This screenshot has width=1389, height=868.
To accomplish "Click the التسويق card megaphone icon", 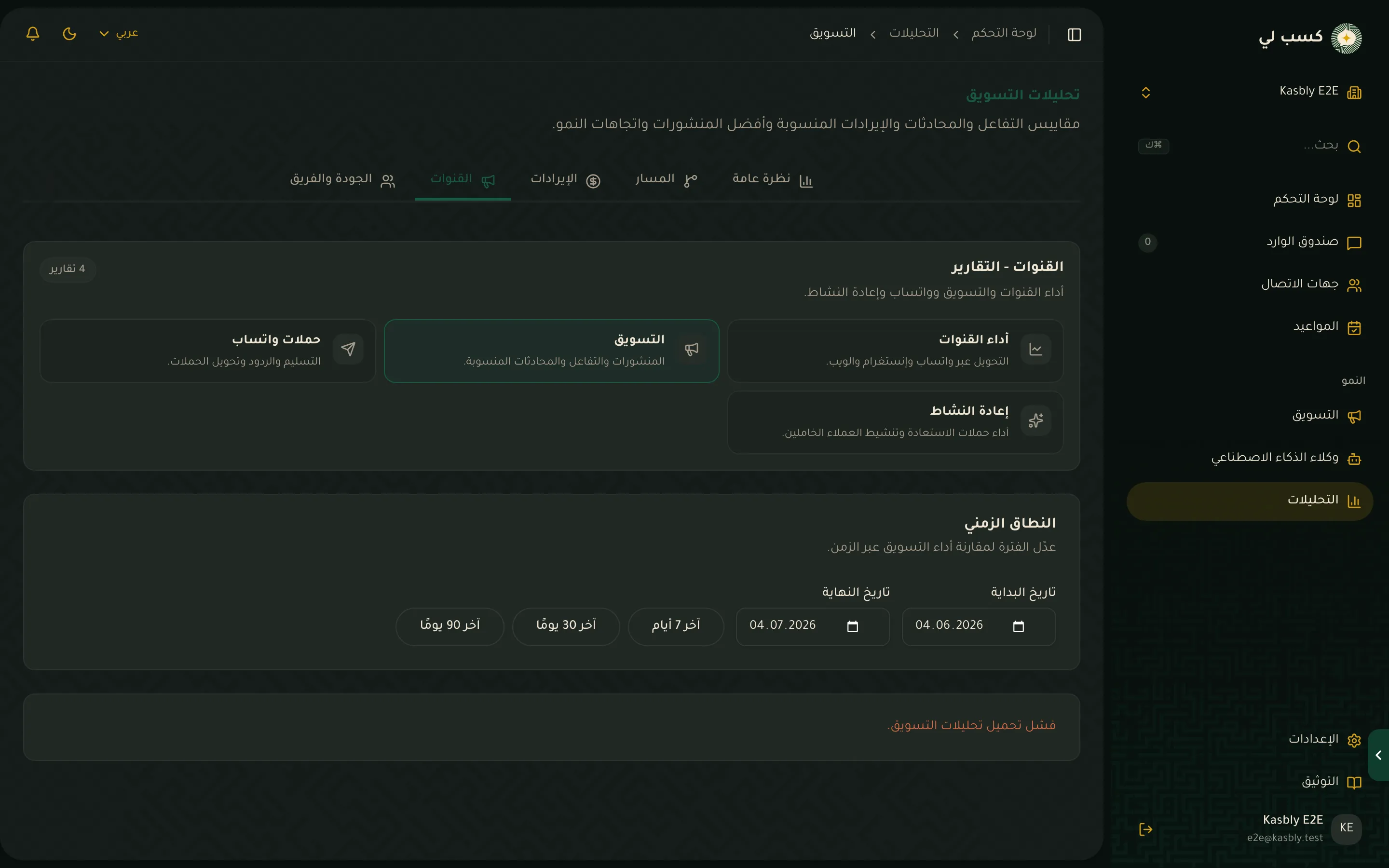I will (692, 349).
